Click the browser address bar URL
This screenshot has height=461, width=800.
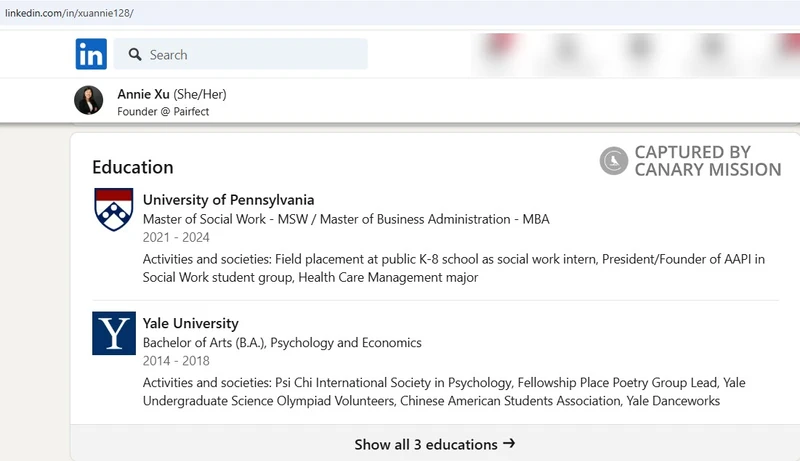(x=69, y=13)
